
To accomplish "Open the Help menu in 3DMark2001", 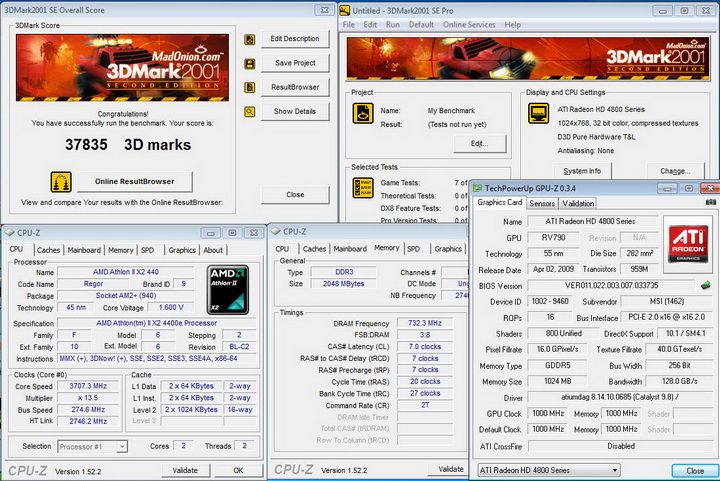I will coord(512,25).
